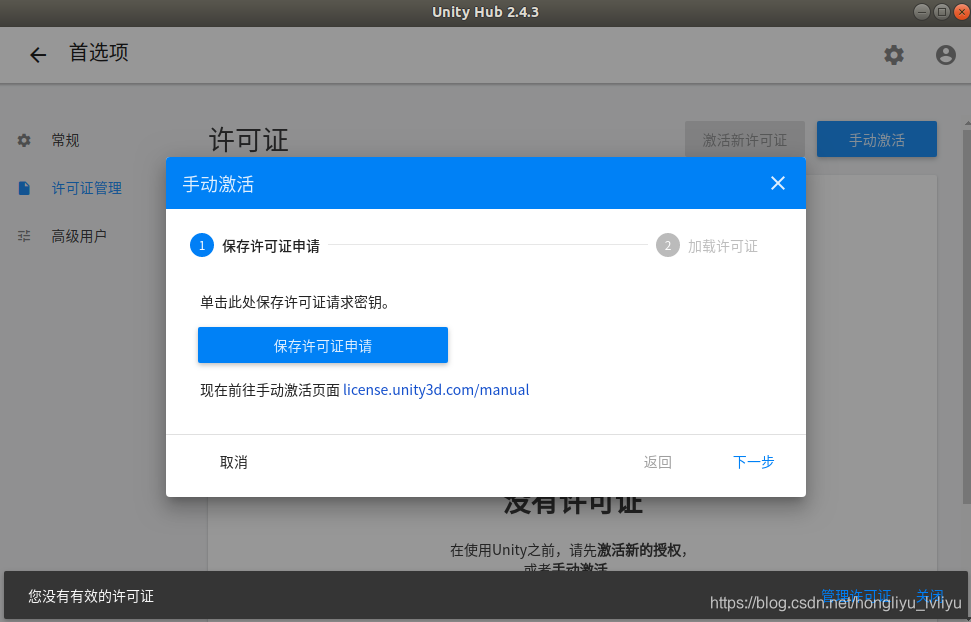Viewport: 971px width, 622px height.
Task: Click the 返回 button
Action: [658, 462]
